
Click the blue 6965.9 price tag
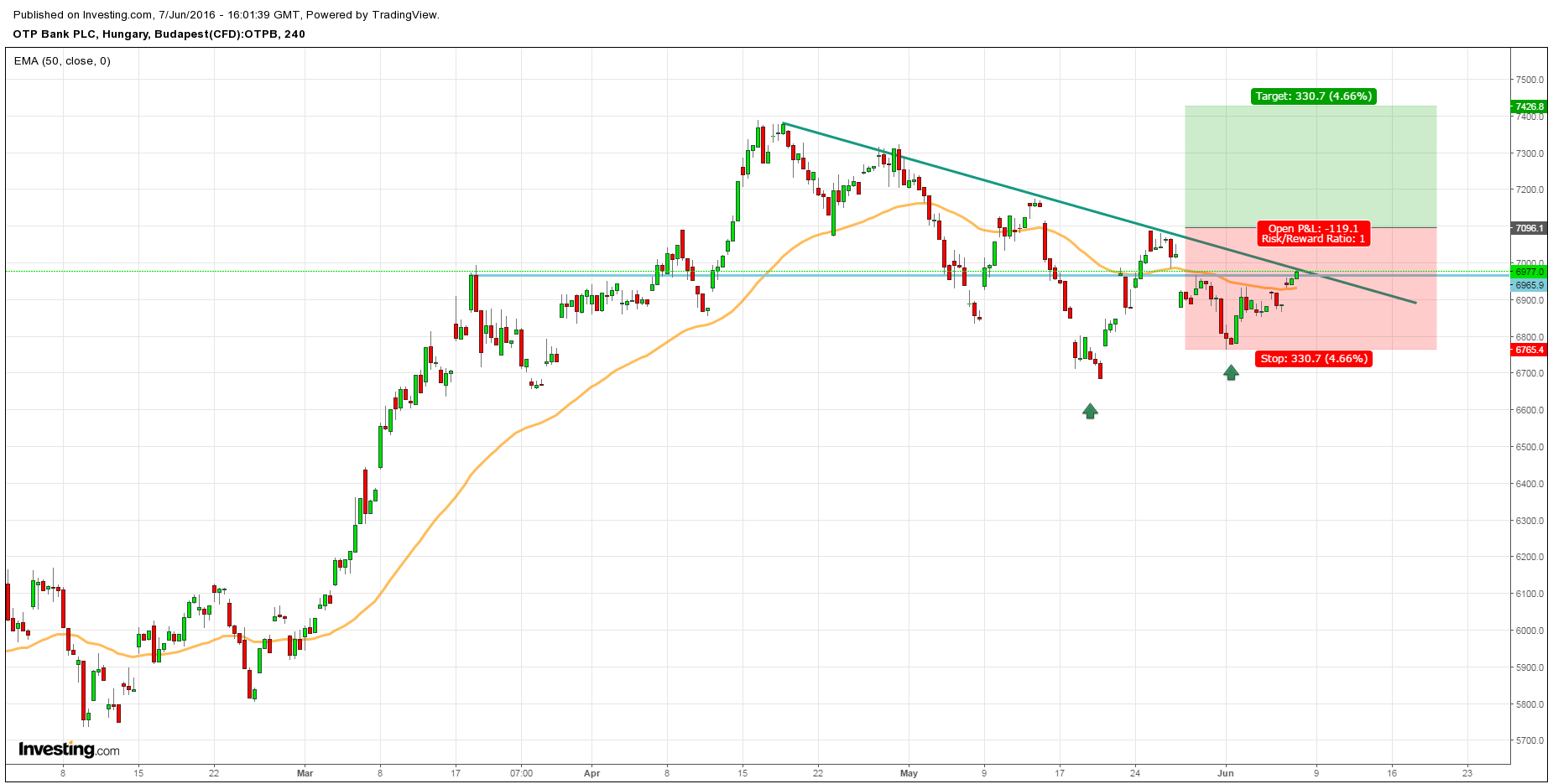pos(1529,285)
